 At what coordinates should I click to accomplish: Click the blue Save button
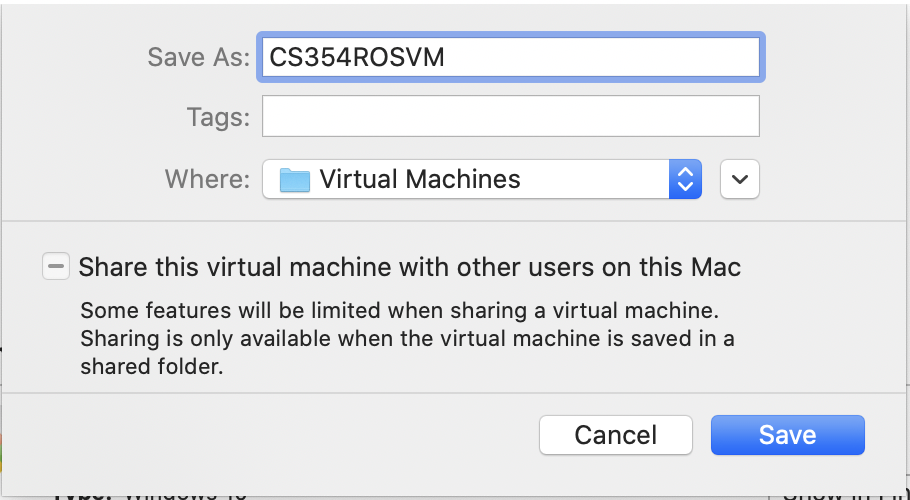(787, 435)
